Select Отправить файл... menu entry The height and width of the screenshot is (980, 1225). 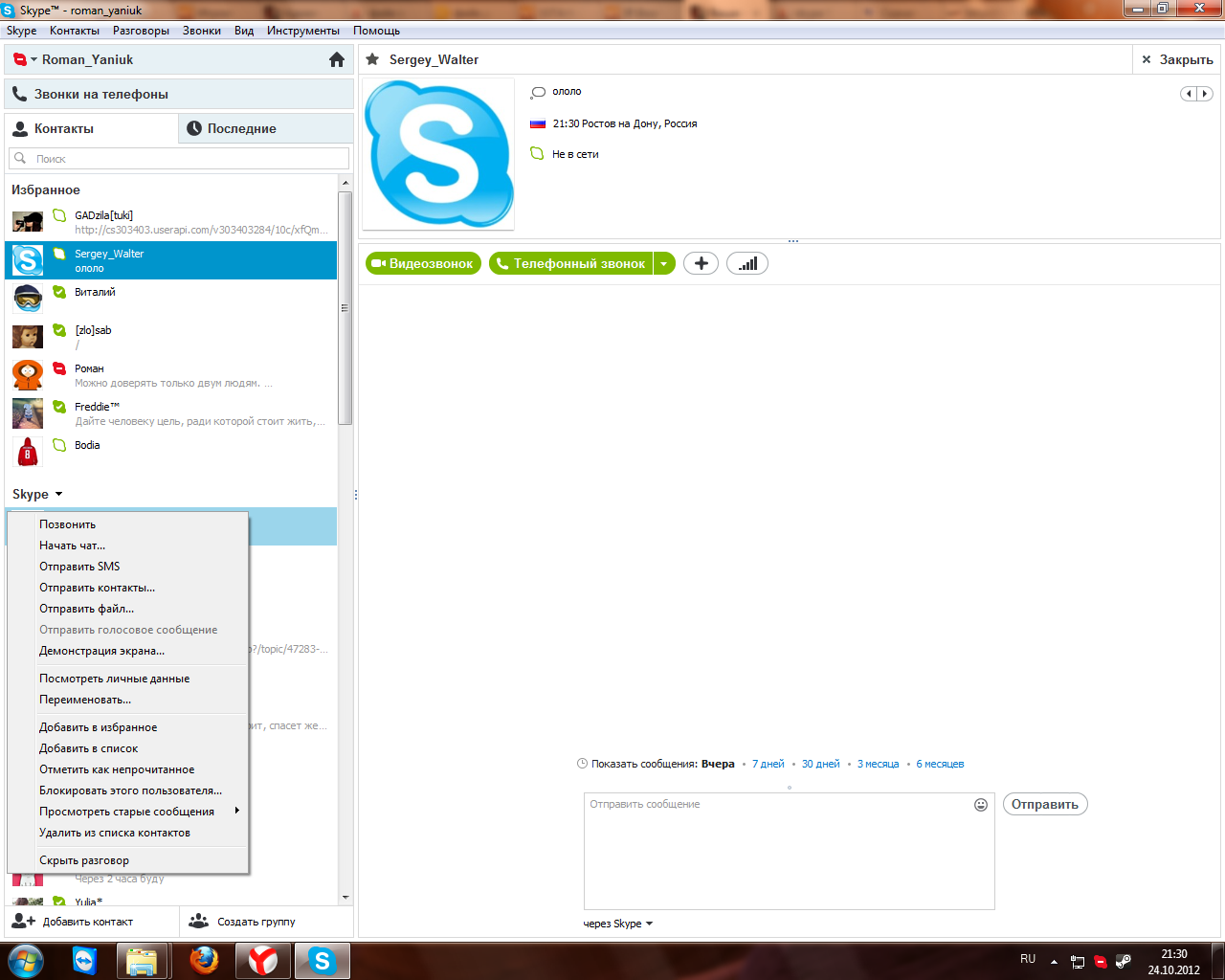[x=128, y=609]
